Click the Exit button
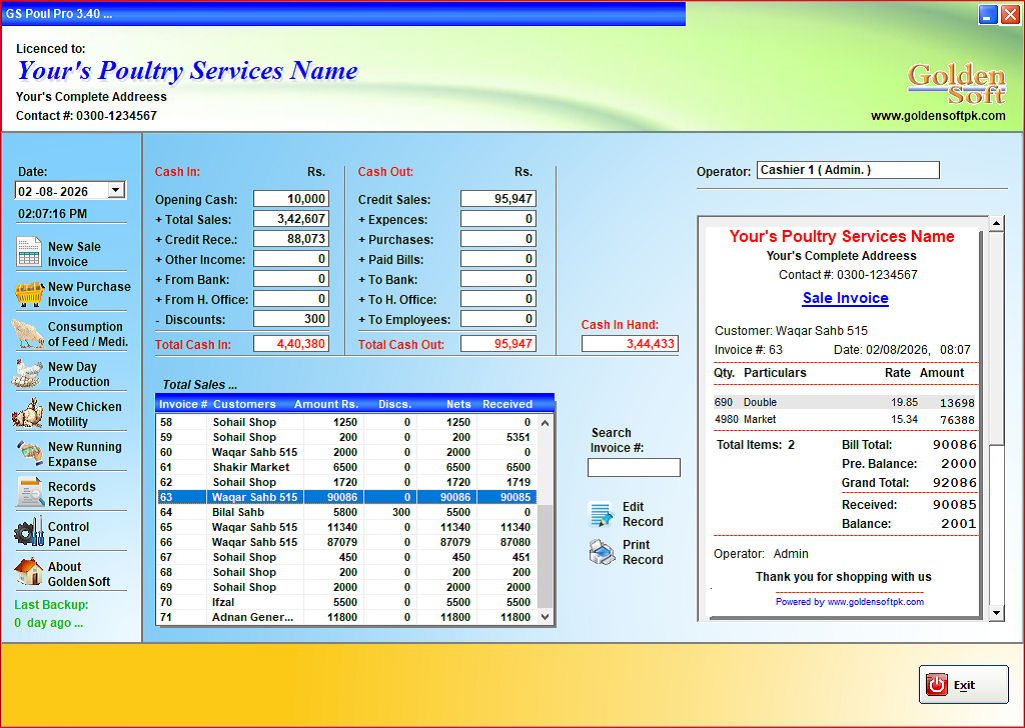This screenshot has height=728, width=1025. point(964,684)
